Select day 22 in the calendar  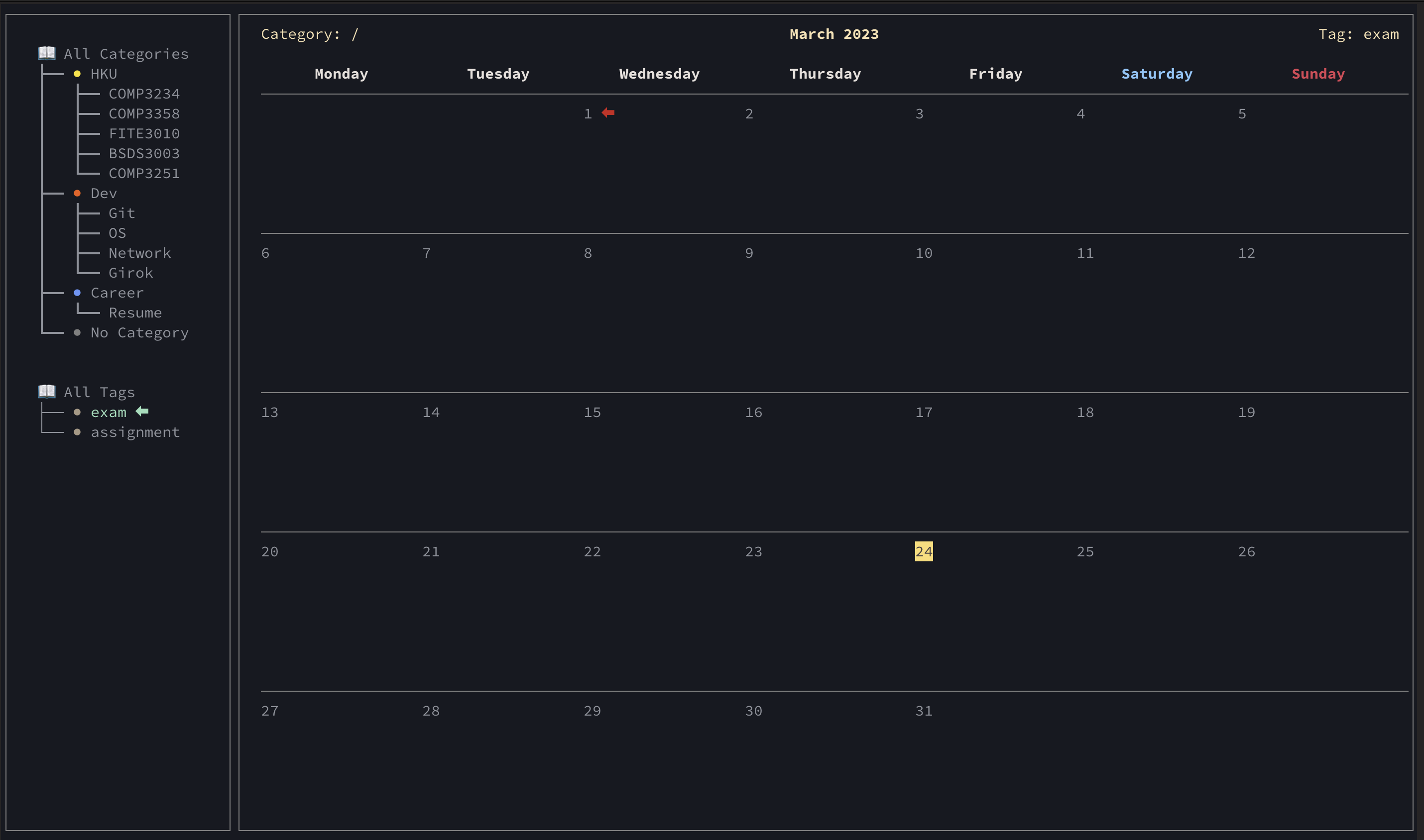pos(592,551)
